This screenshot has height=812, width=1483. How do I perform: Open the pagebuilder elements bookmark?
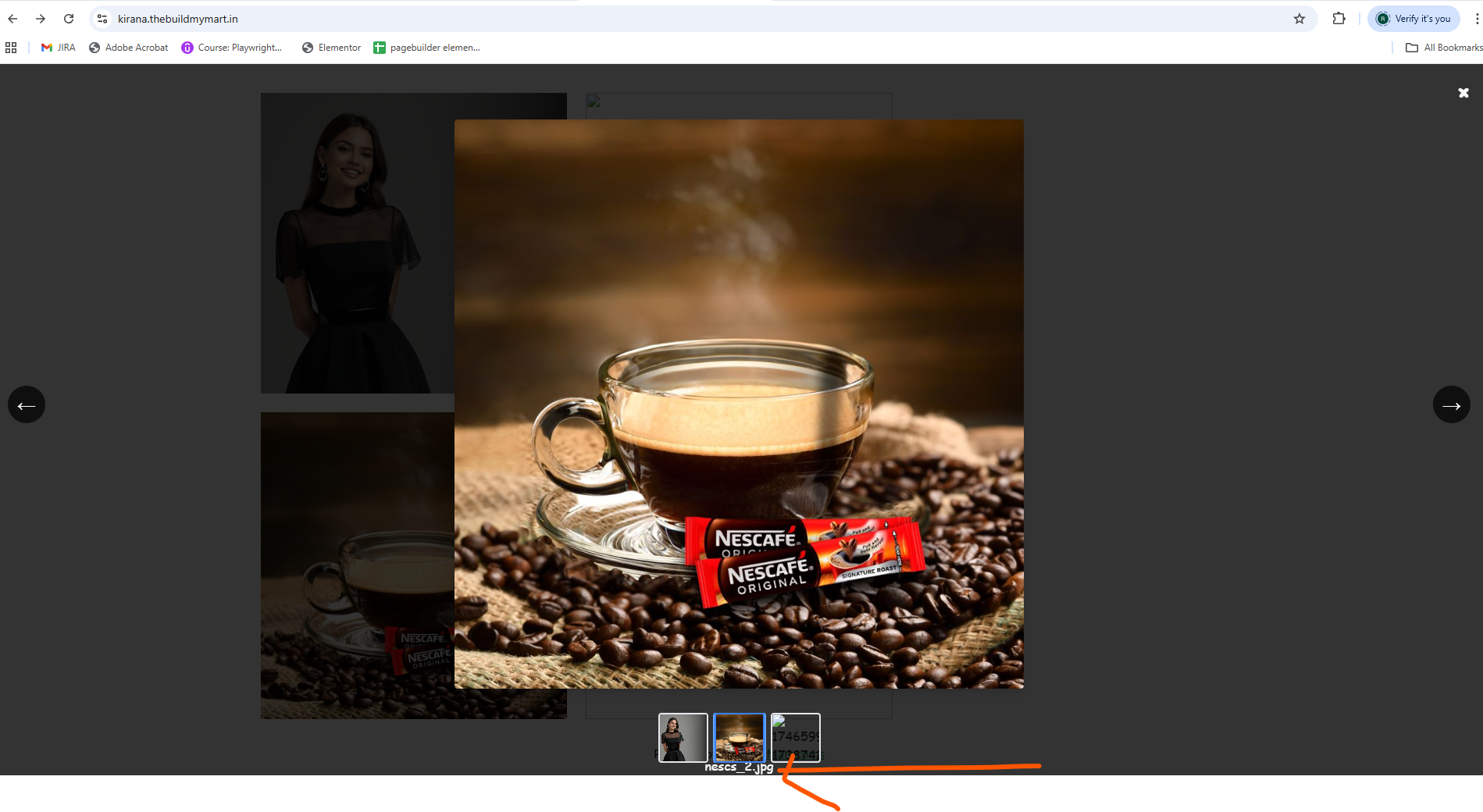click(427, 48)
